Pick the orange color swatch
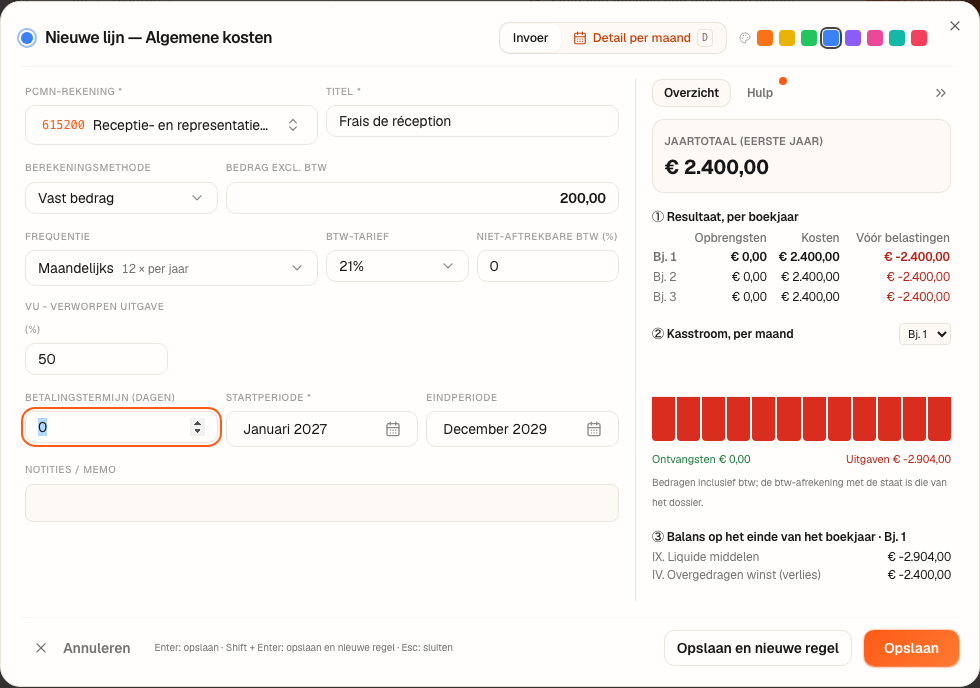The image size is (980, 688). click(765, 38)
